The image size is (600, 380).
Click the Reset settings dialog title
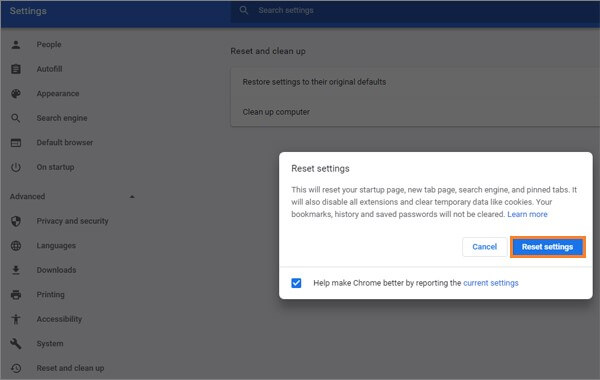click(320, 168)
